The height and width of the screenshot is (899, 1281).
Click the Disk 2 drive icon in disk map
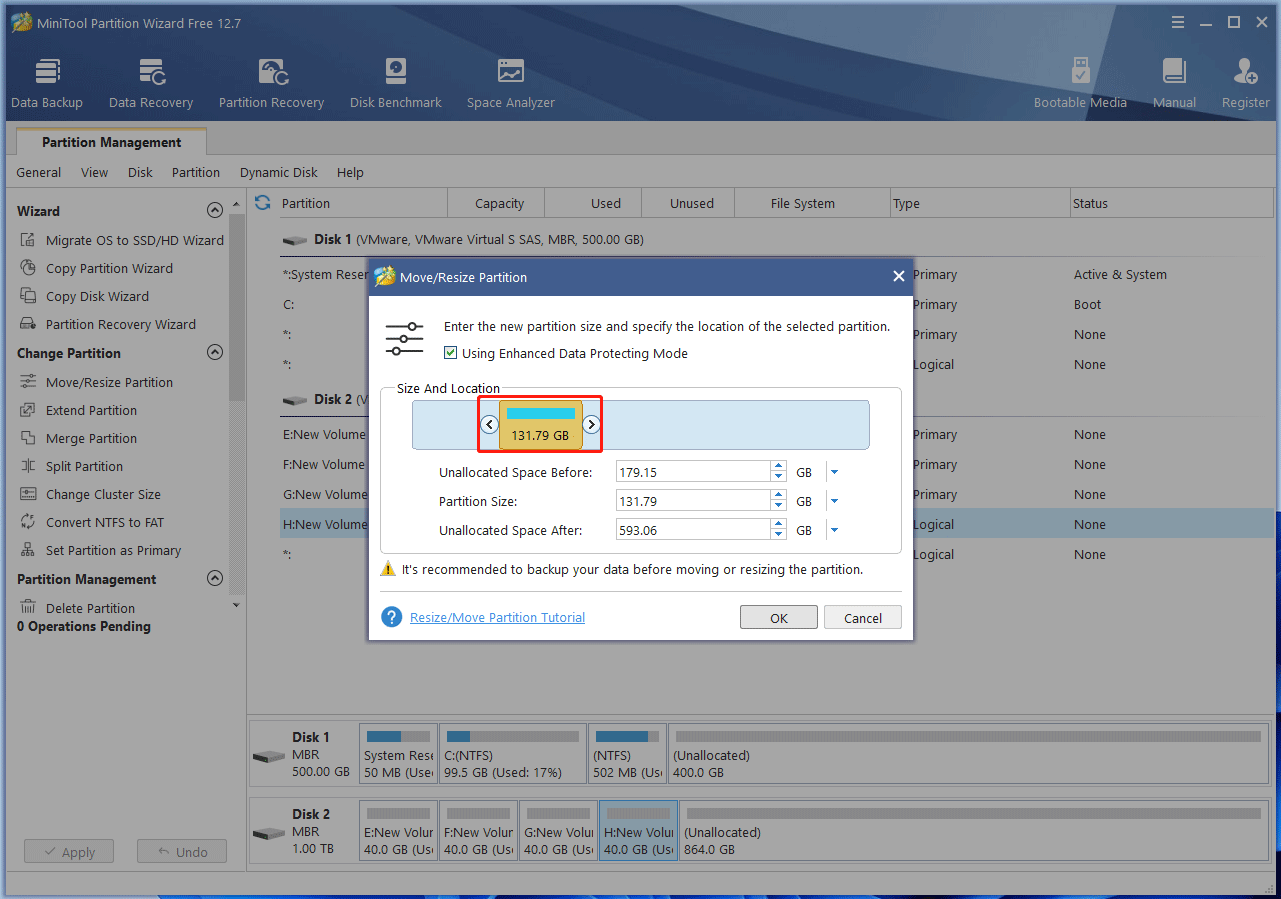coord(269,833)
